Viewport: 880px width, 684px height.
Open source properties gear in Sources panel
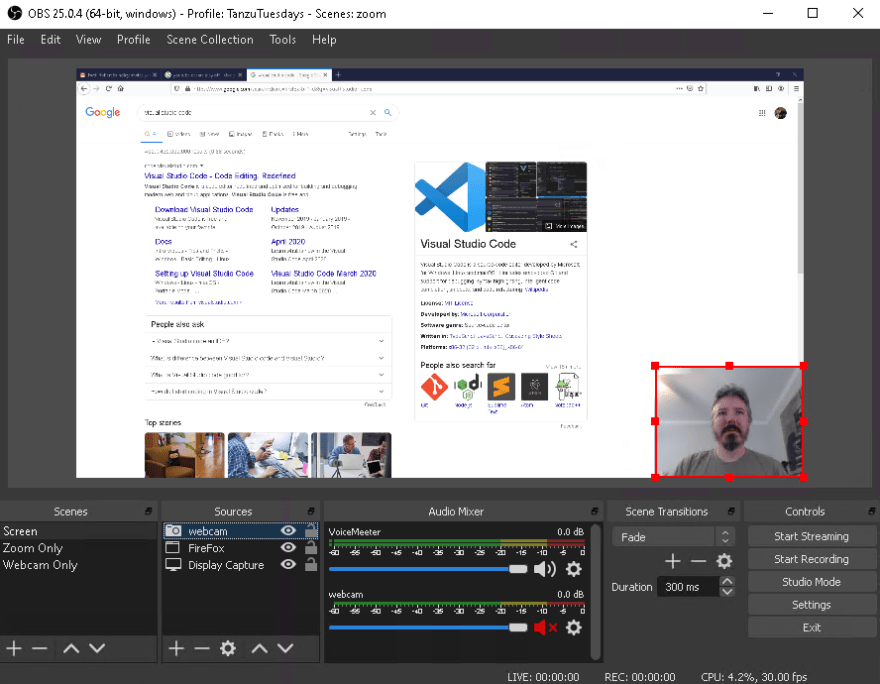pos(228,649)
